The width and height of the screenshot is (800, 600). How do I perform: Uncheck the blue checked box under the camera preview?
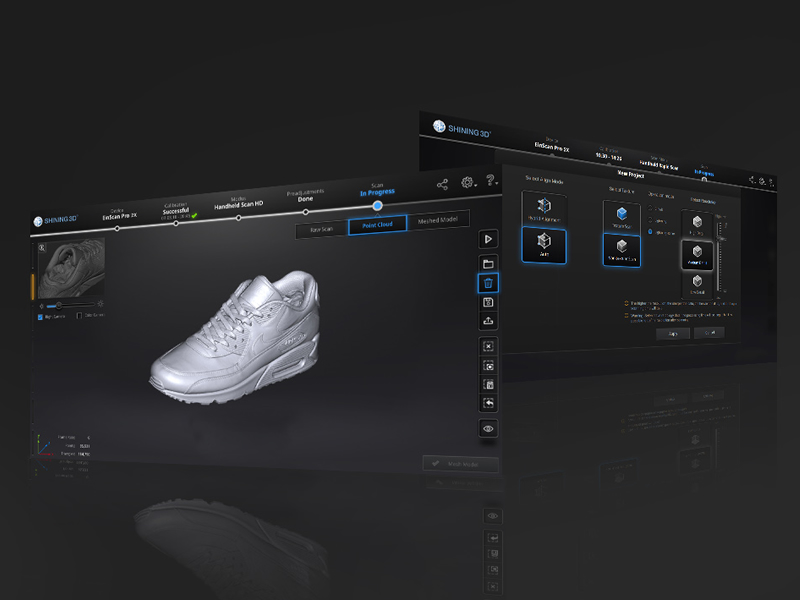pos(40,317)
